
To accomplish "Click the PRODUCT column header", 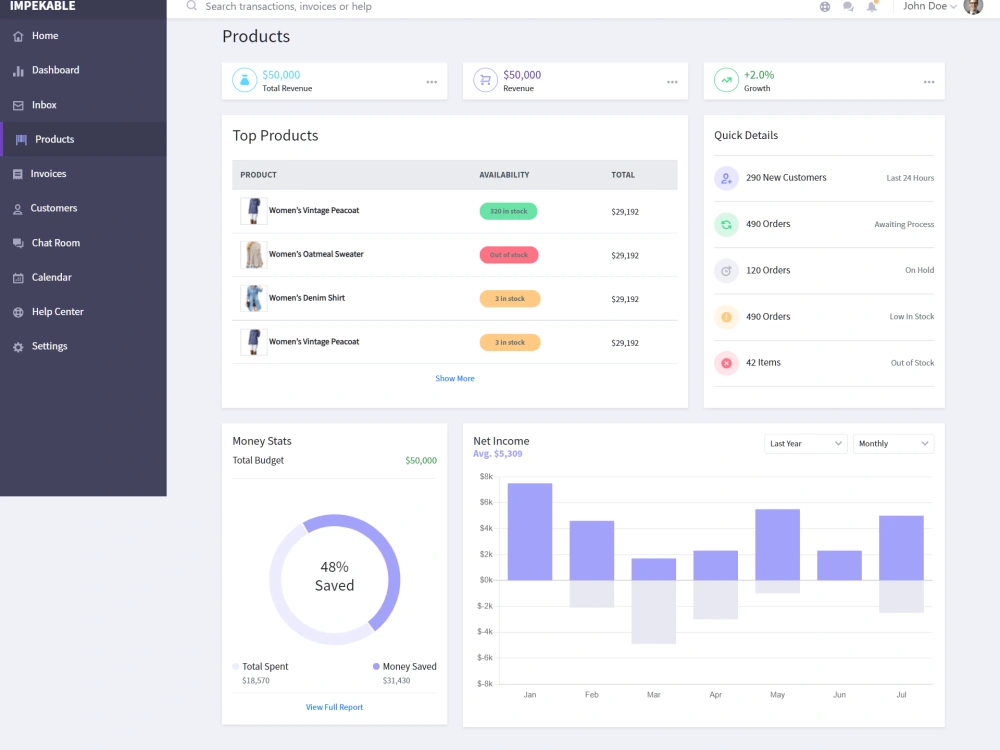I will (258, 175).
